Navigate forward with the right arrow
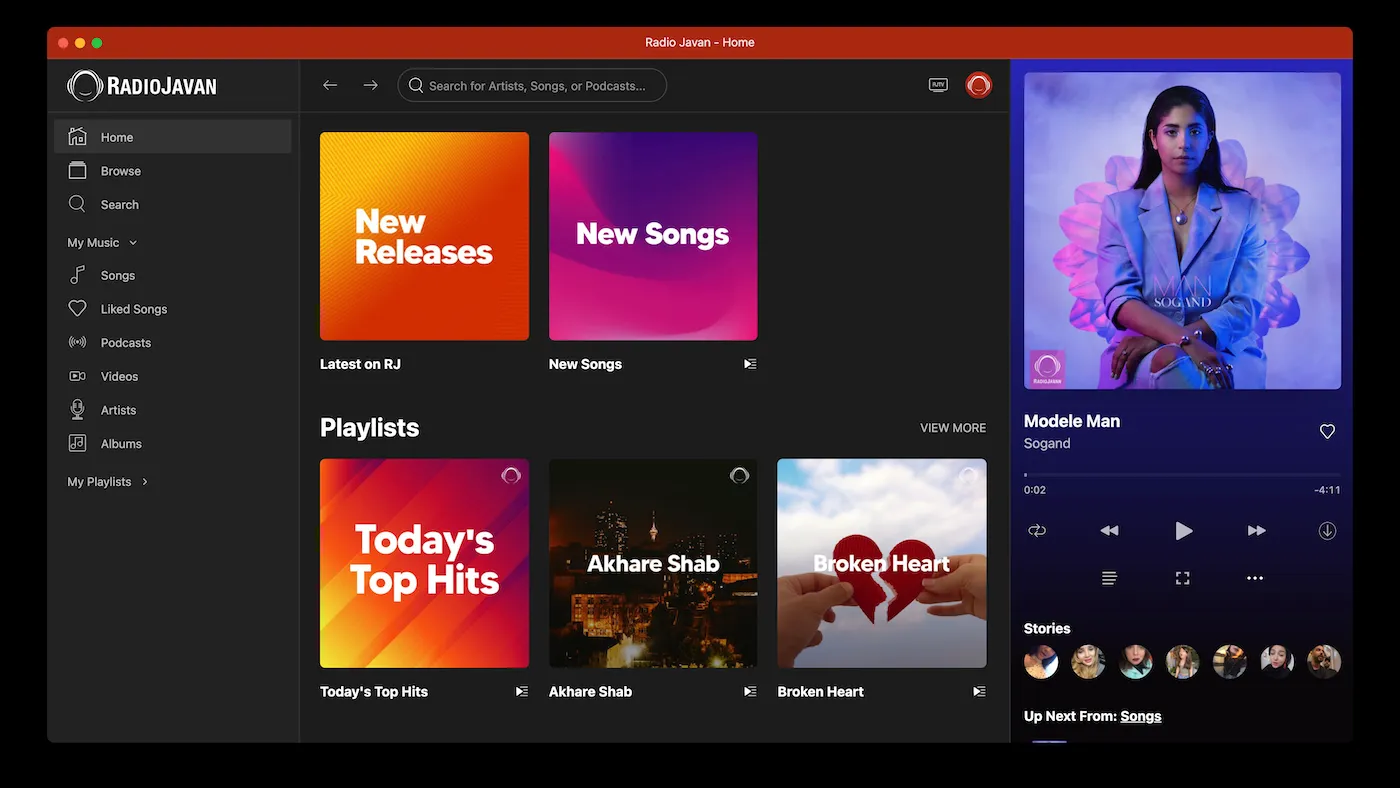Image resolution: width=1400 pixels, height=788 pixels. (370, 85)
